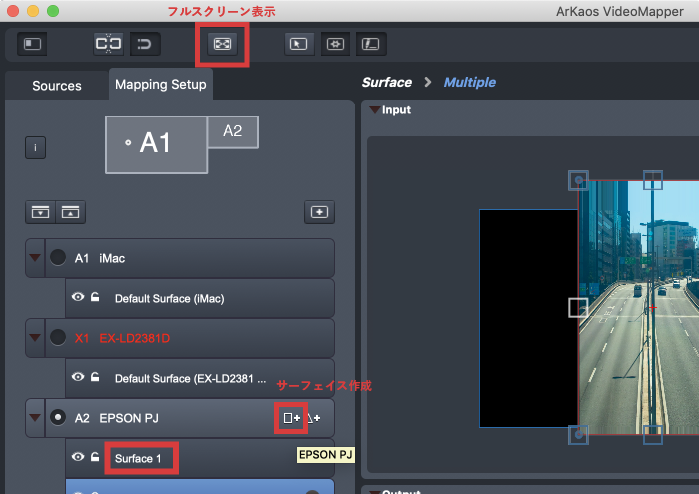The image size is (699, 494).
Task: Switch to the Mapping Setup tab
Action: [160, 84]
